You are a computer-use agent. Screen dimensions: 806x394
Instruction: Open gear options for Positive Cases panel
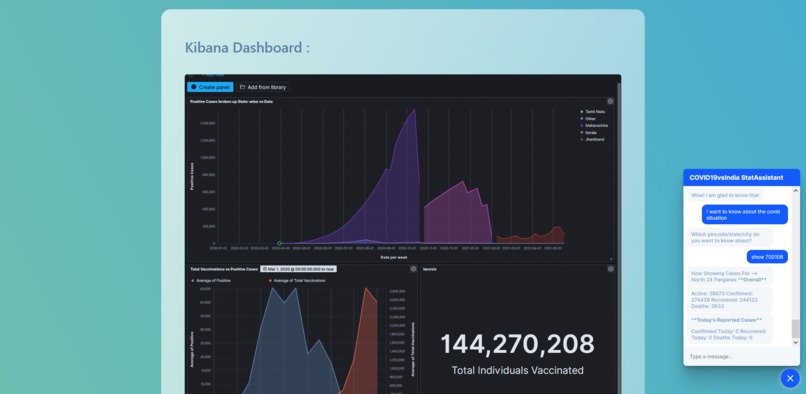[610, 101]
